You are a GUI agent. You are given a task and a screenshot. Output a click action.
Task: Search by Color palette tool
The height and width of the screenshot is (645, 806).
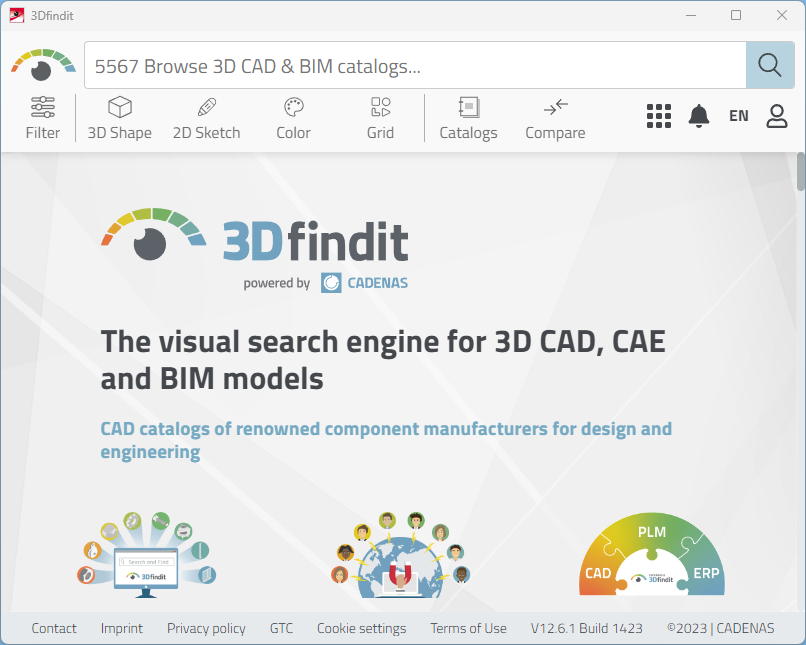click(294, 118)
